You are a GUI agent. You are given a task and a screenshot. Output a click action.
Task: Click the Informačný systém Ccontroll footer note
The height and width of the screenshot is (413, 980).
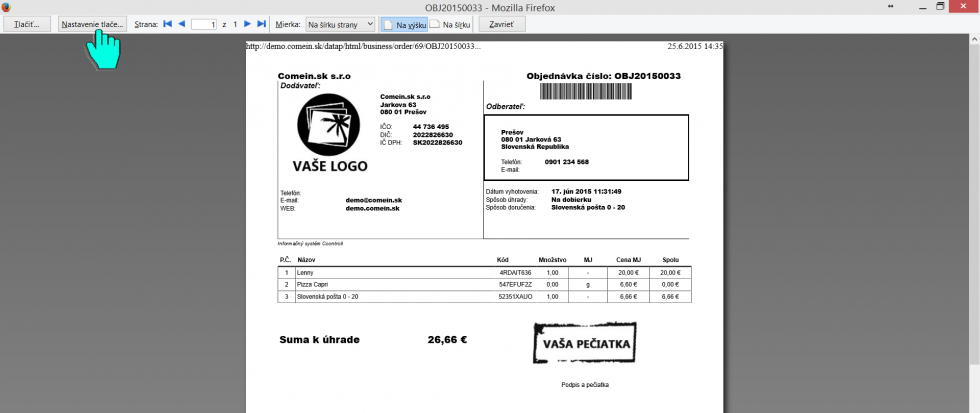[x=311, y=243]
